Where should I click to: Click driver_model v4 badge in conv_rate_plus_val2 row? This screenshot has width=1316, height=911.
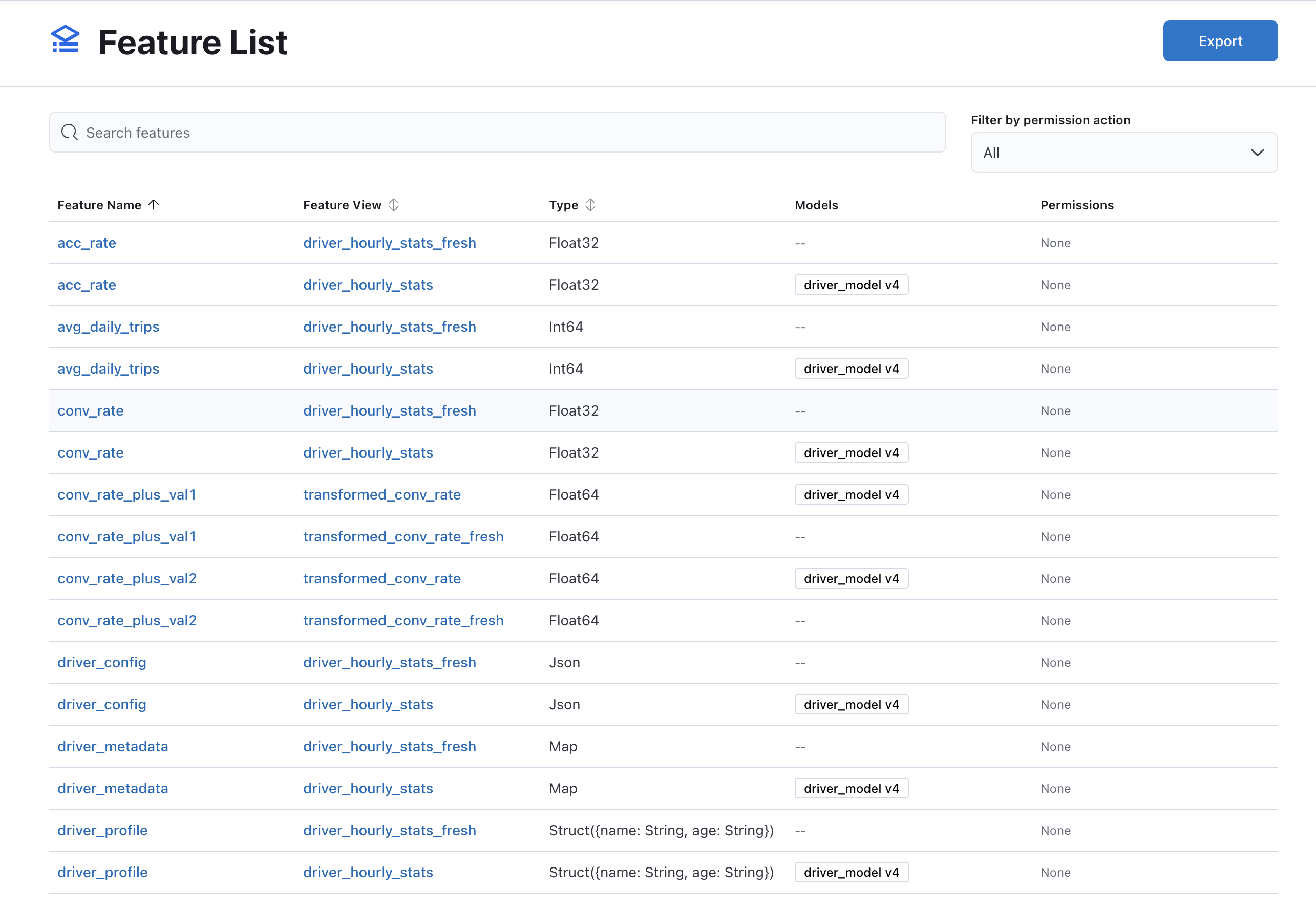tap(851, 578)
